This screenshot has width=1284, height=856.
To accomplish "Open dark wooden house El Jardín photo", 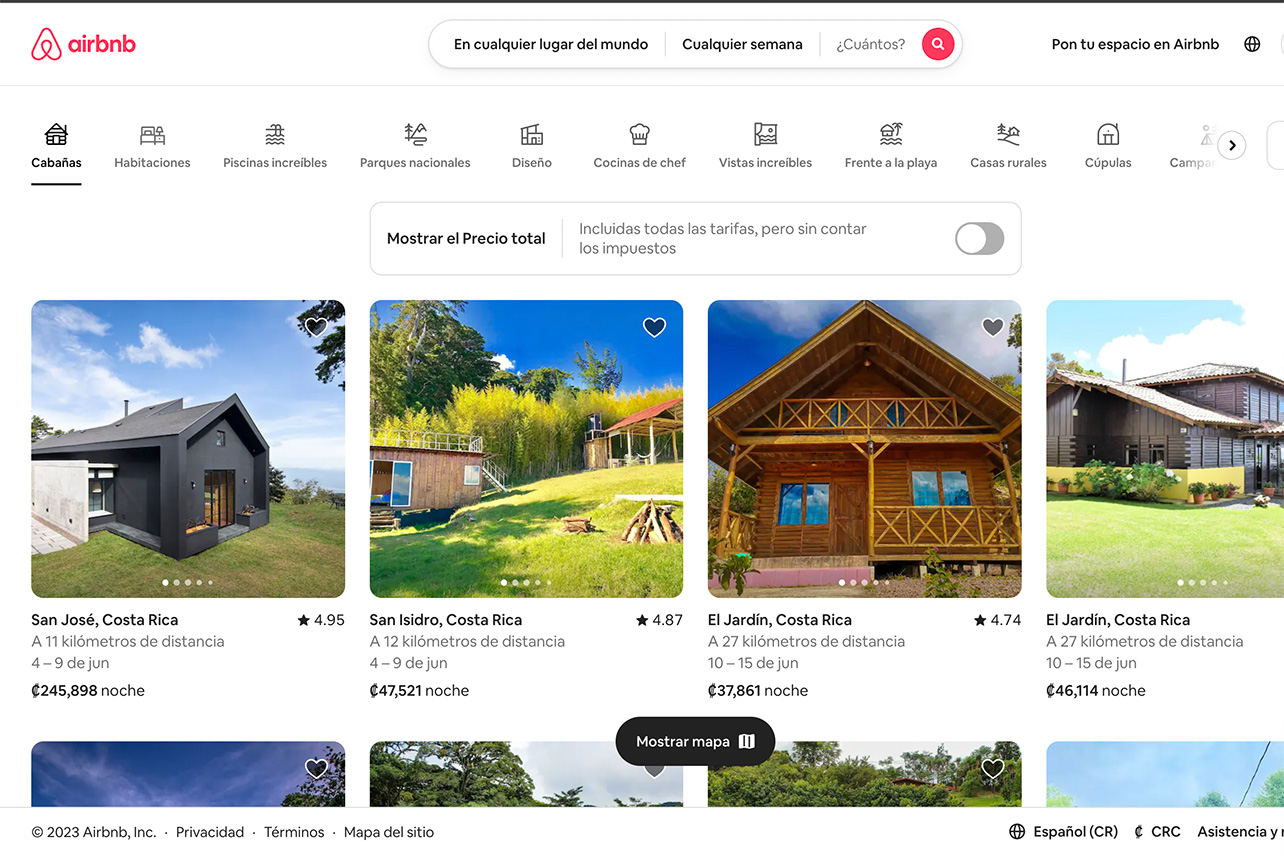I will pos(1165,449).
